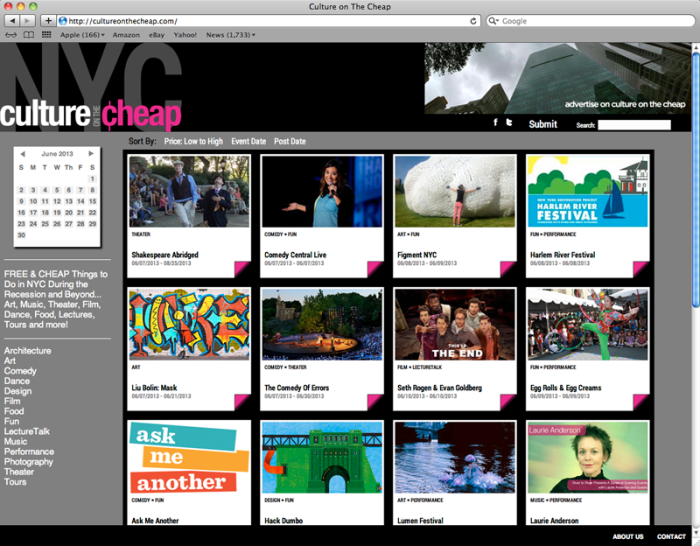Select June 15 in the calendar
Image resolution: width=700 pixels, height=546 pixels.
click(92, 201)
